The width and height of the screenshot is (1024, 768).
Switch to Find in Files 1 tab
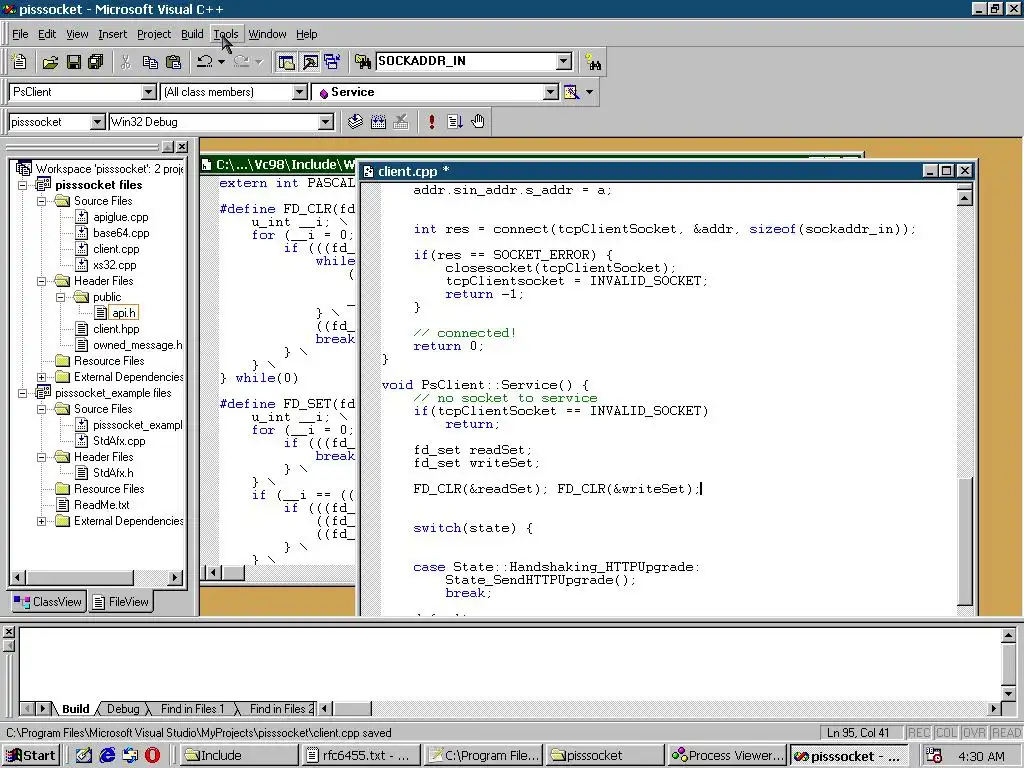(x=192, y=709)
